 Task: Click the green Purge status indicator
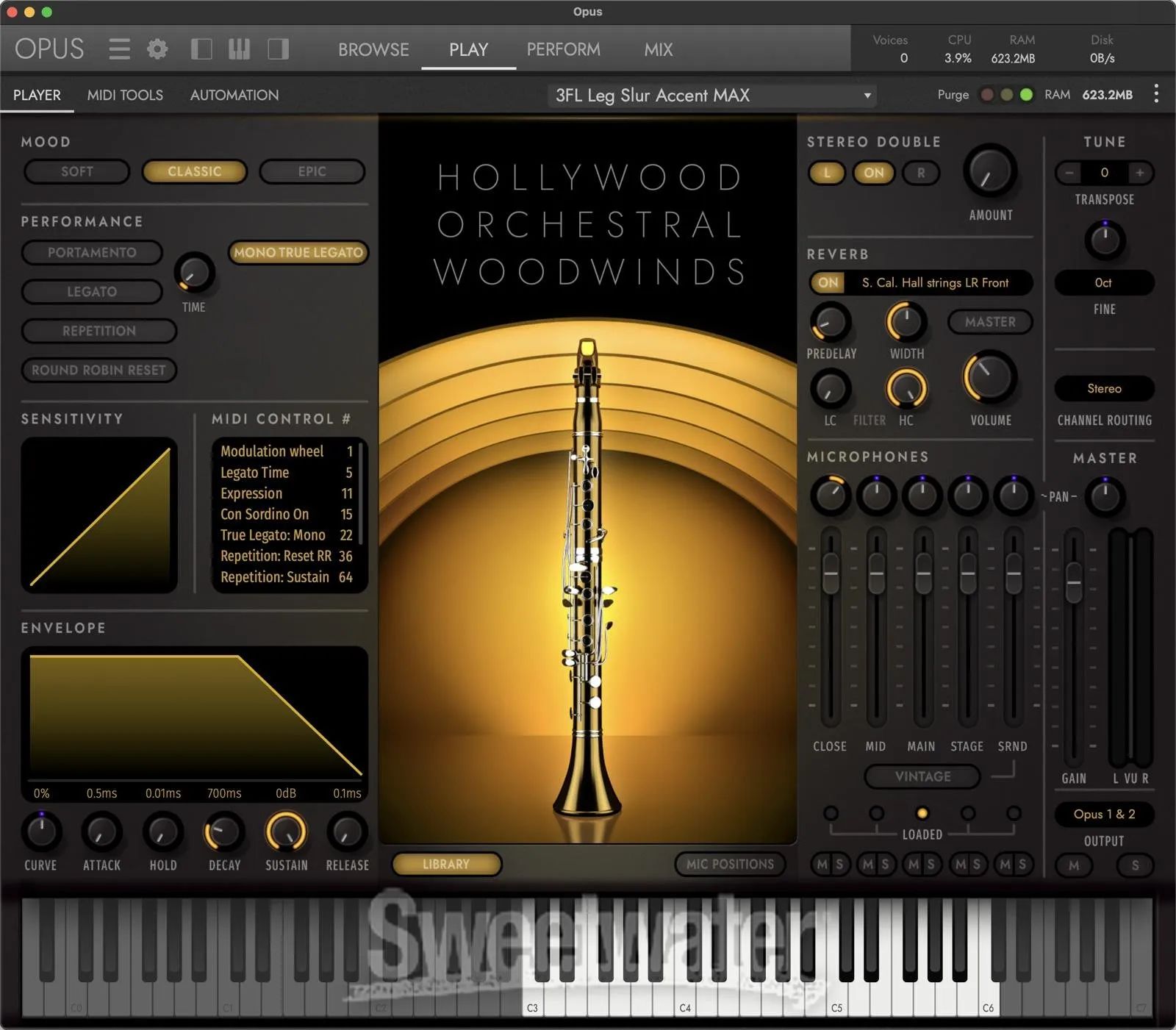(1027, 95)
